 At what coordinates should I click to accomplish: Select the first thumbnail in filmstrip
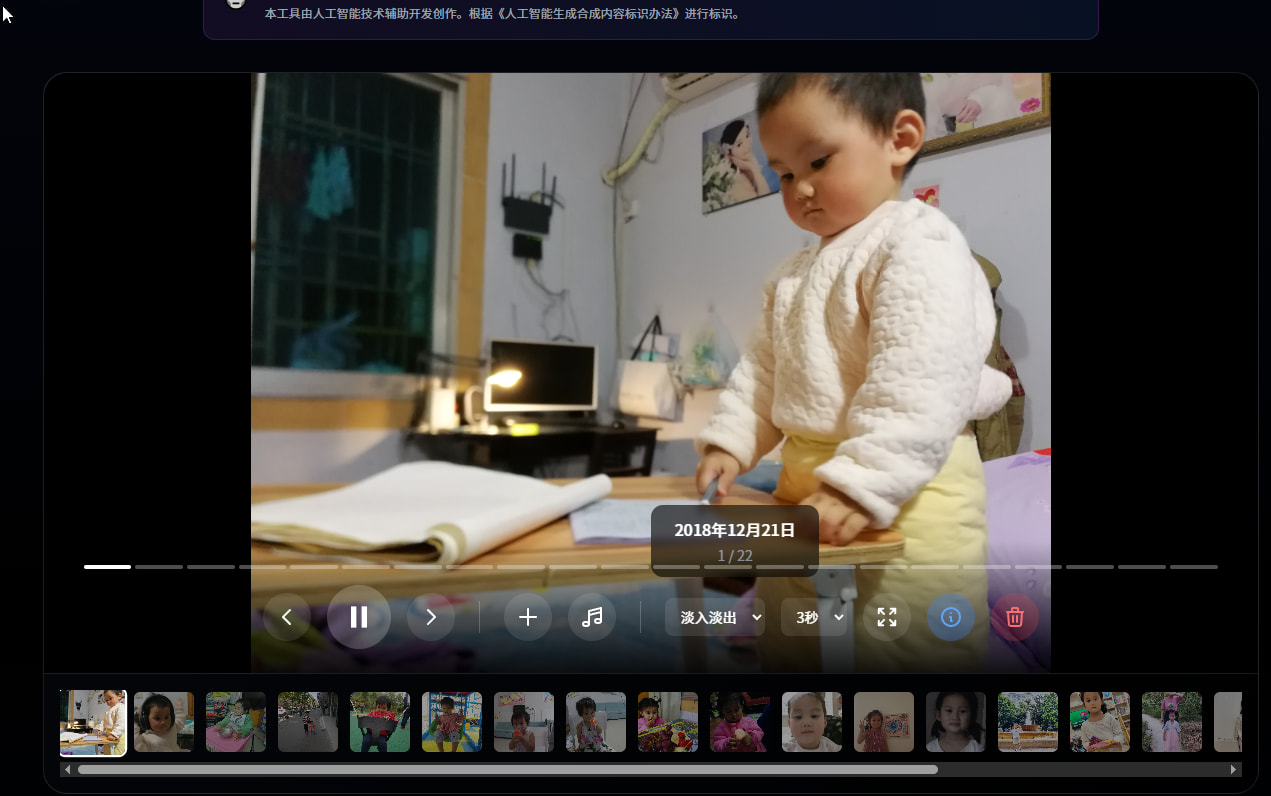click(93, 722)
